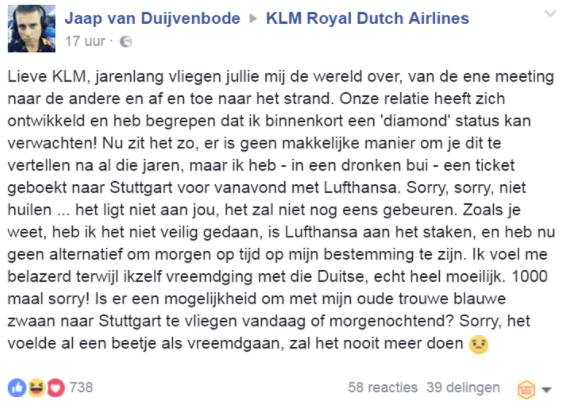Click the thumbs-up Like reaction icon

[17, 388]
